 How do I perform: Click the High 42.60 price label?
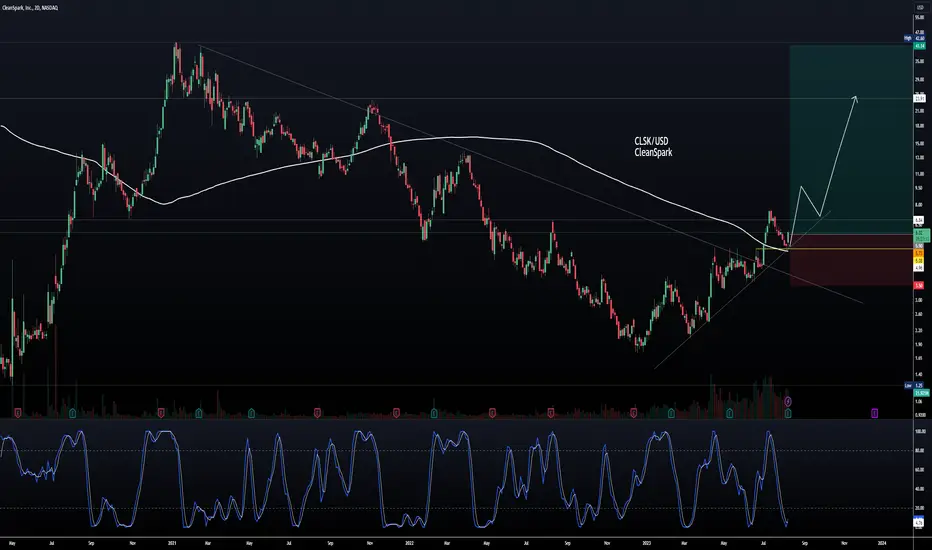[x=915, y=38]
